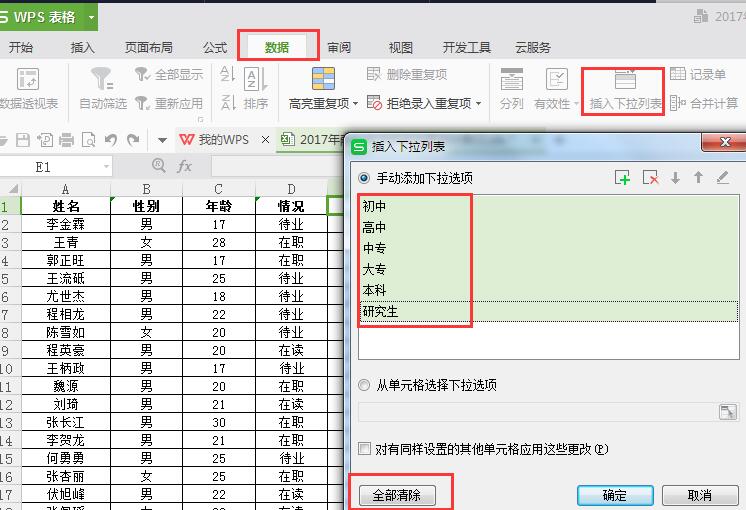The width and height of the screenshot is (746, 510).
Task: Select the 研究生 list option
Action: pyautogui.click(x=549, y=311)
